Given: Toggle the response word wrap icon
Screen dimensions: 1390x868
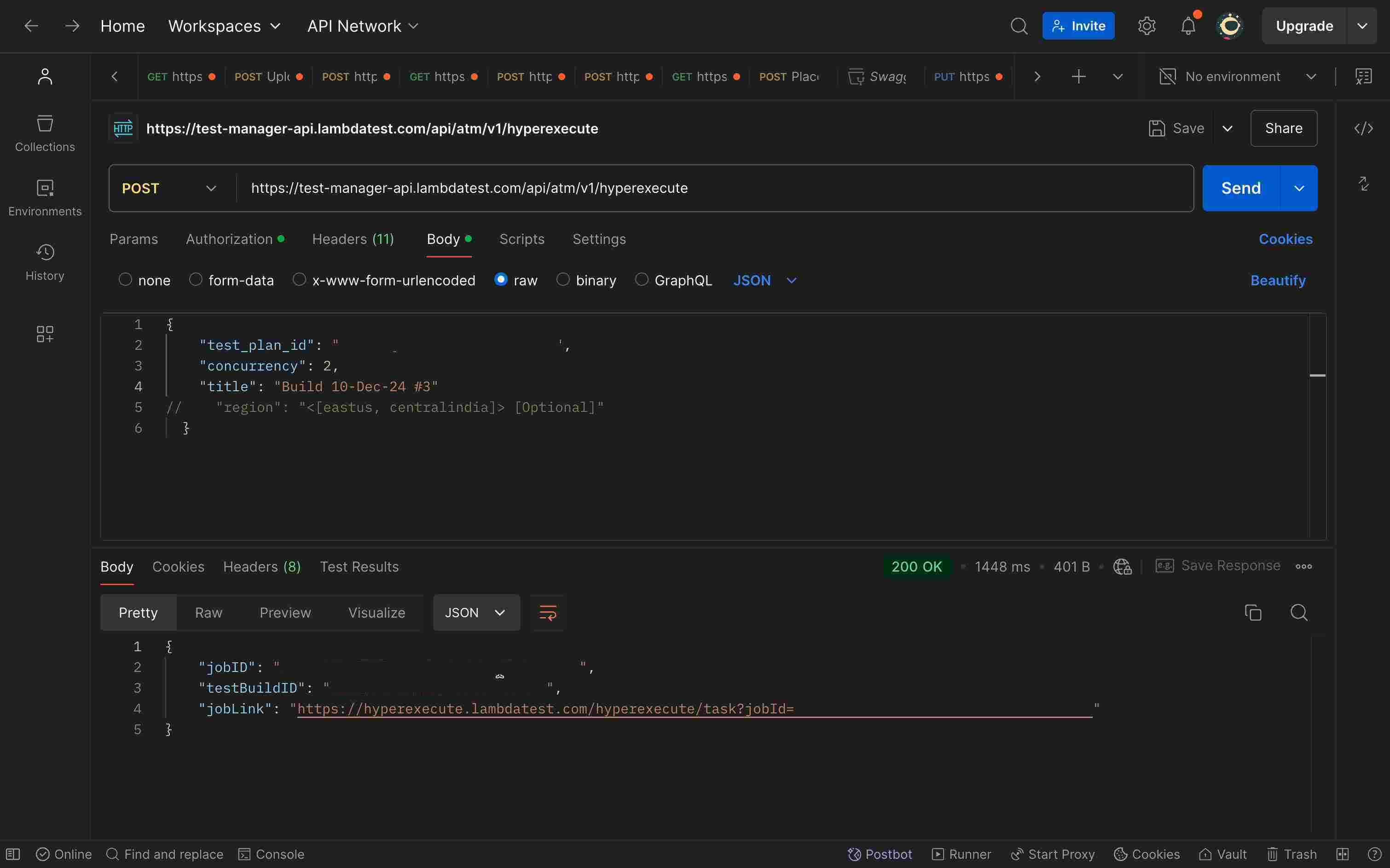Looking at the screenshot, I should pos(548,613).
